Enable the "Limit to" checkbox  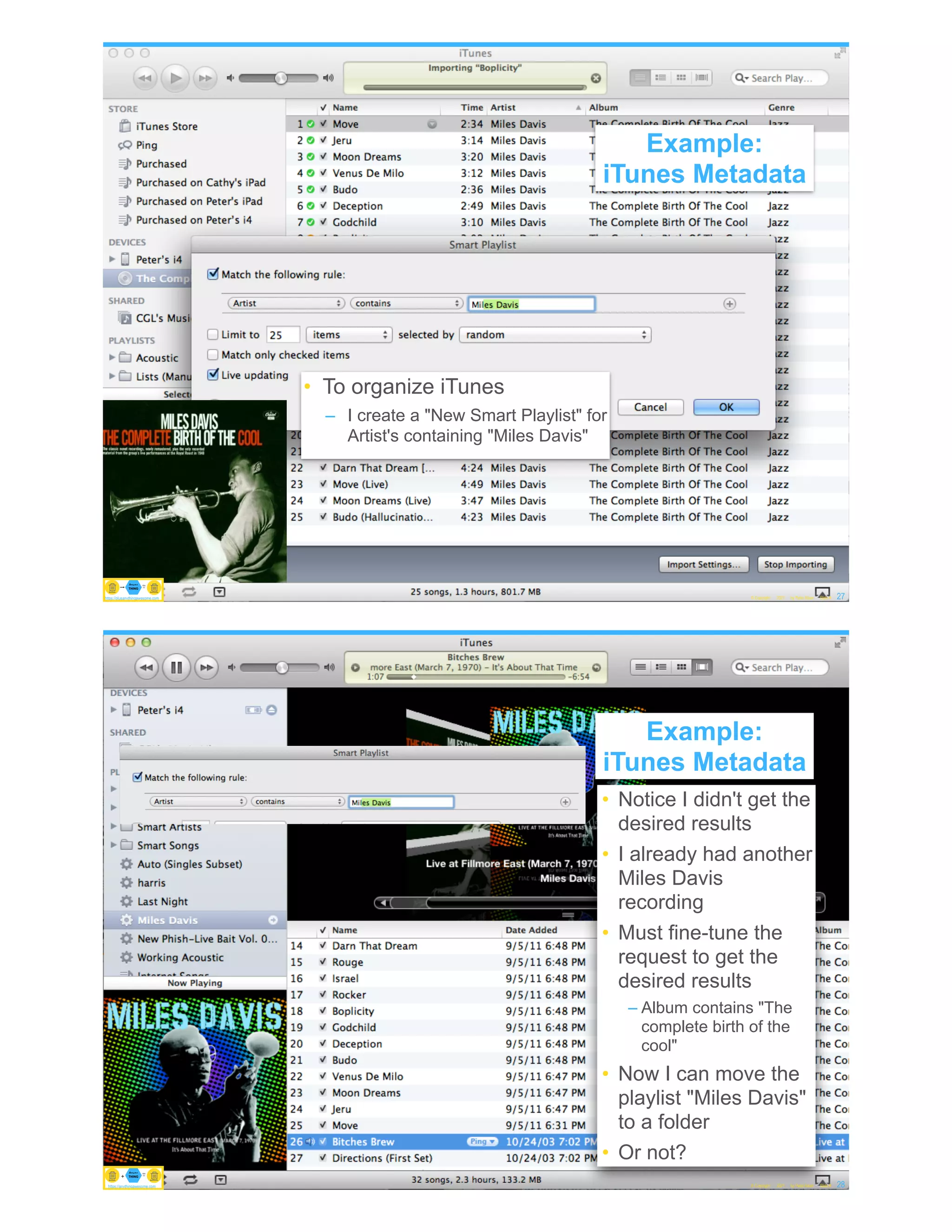[x=212, y=335]
